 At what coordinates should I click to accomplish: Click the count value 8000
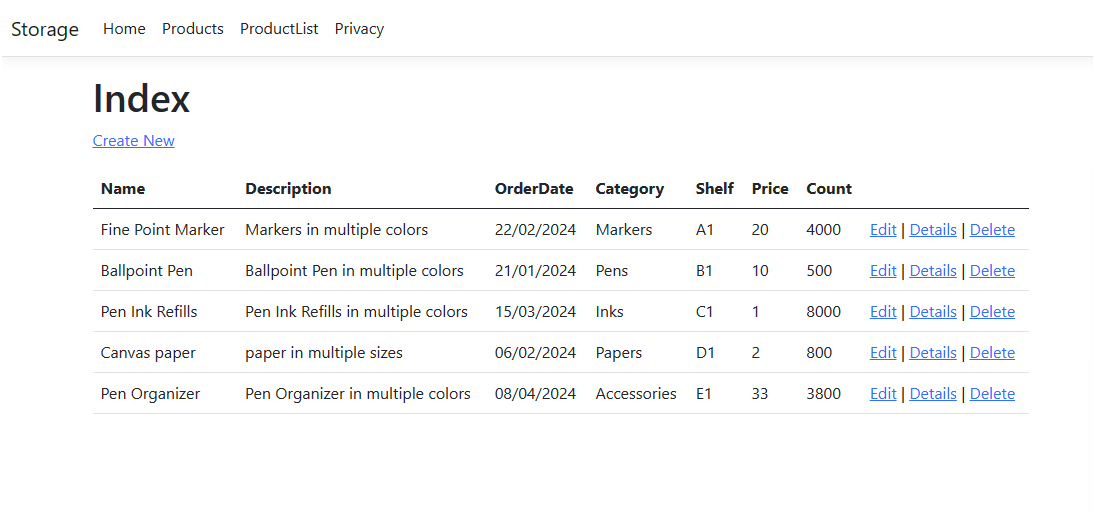tap(824, 312)
